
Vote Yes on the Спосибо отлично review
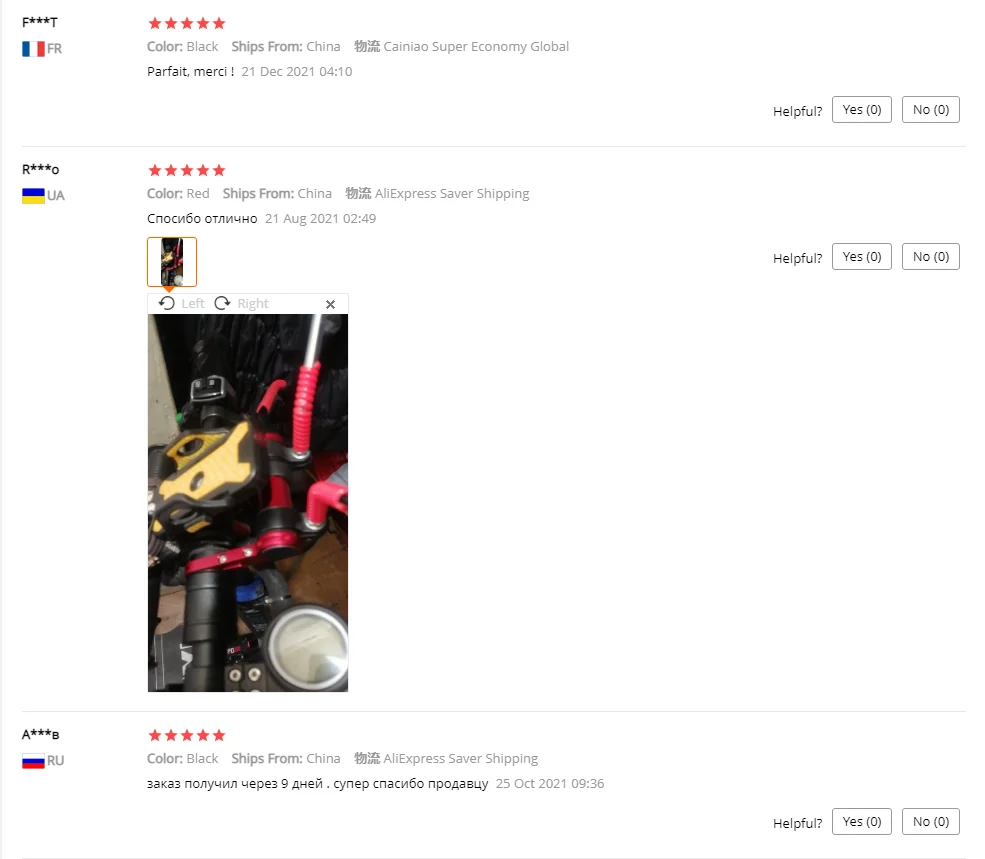point(861,256)
